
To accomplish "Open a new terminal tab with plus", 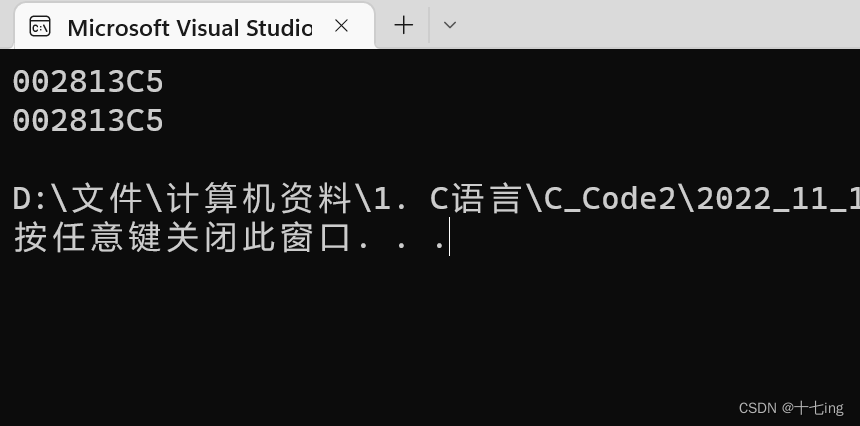I will [x=404, y=25].
